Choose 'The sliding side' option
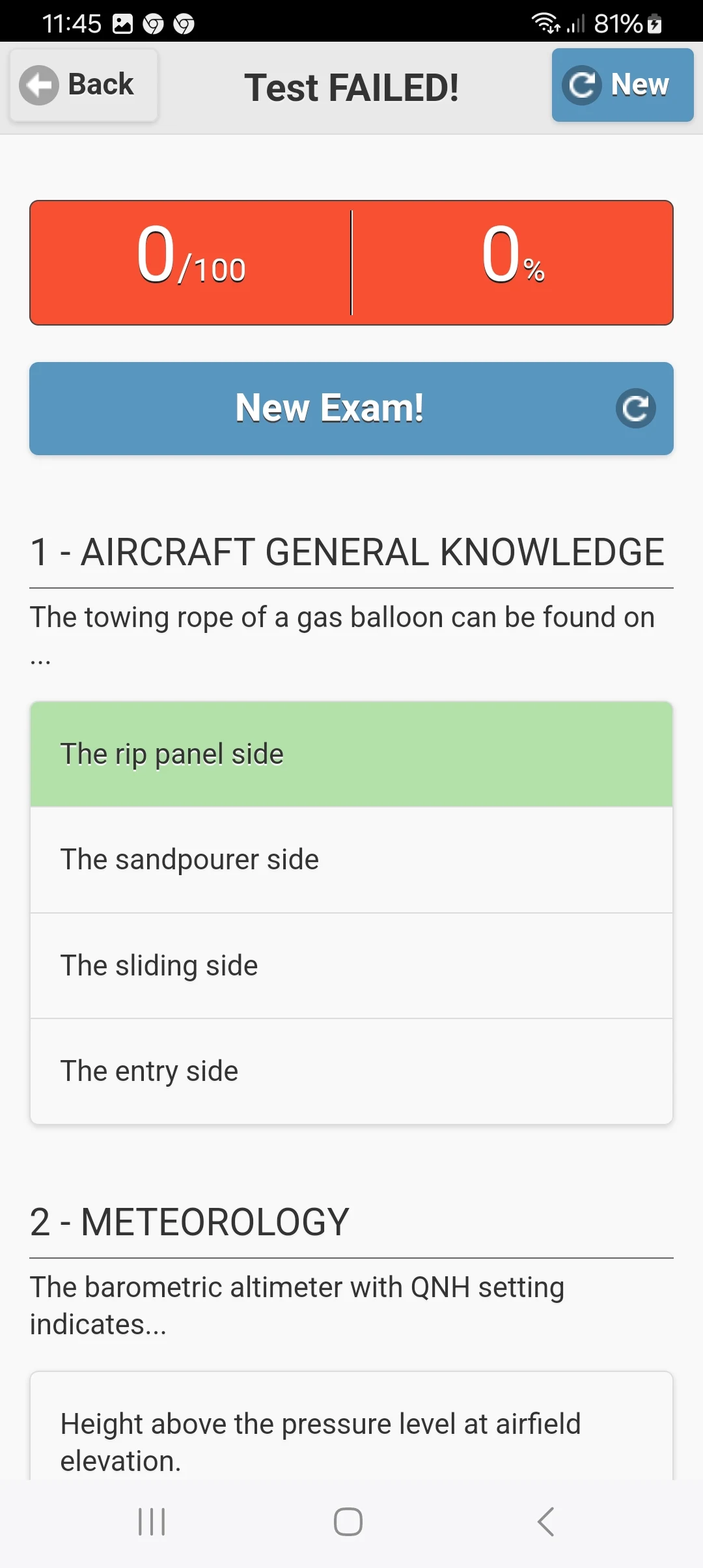This screenshot has height=1568, width=703. 351,966
